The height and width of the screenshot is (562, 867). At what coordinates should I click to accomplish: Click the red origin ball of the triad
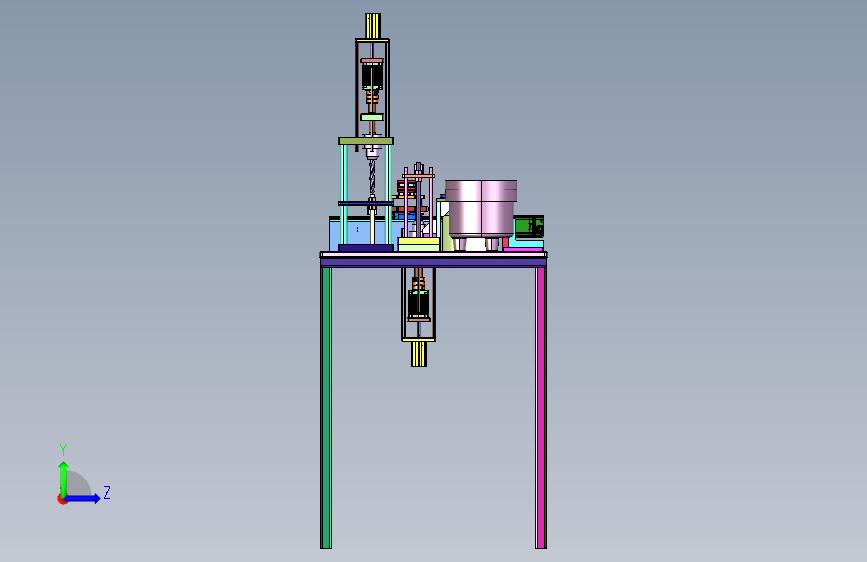(62, 499)
